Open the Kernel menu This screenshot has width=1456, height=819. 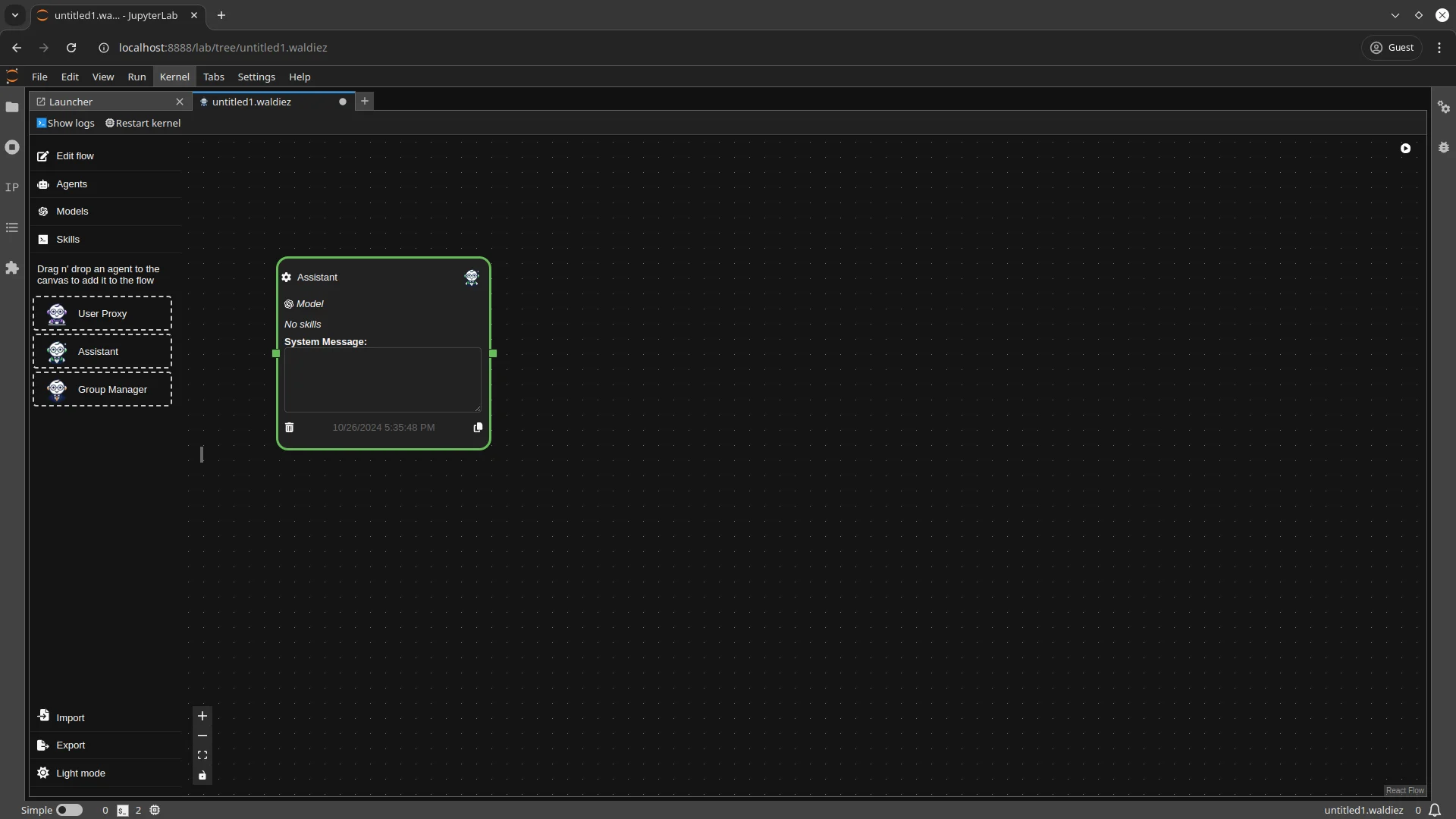point(174,76)
